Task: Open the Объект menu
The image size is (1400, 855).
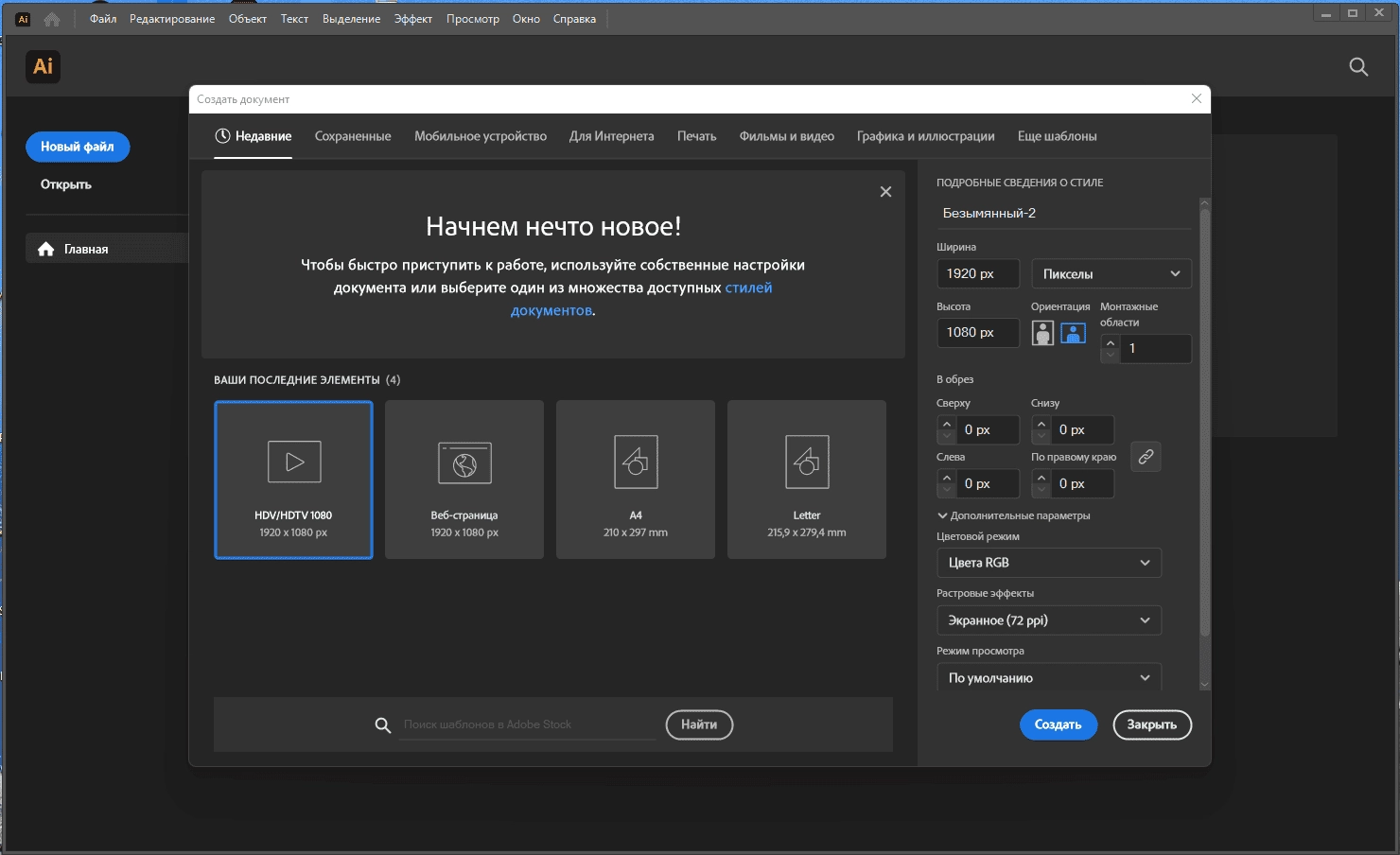Action: pyautogui.click(x=248, y=19)
